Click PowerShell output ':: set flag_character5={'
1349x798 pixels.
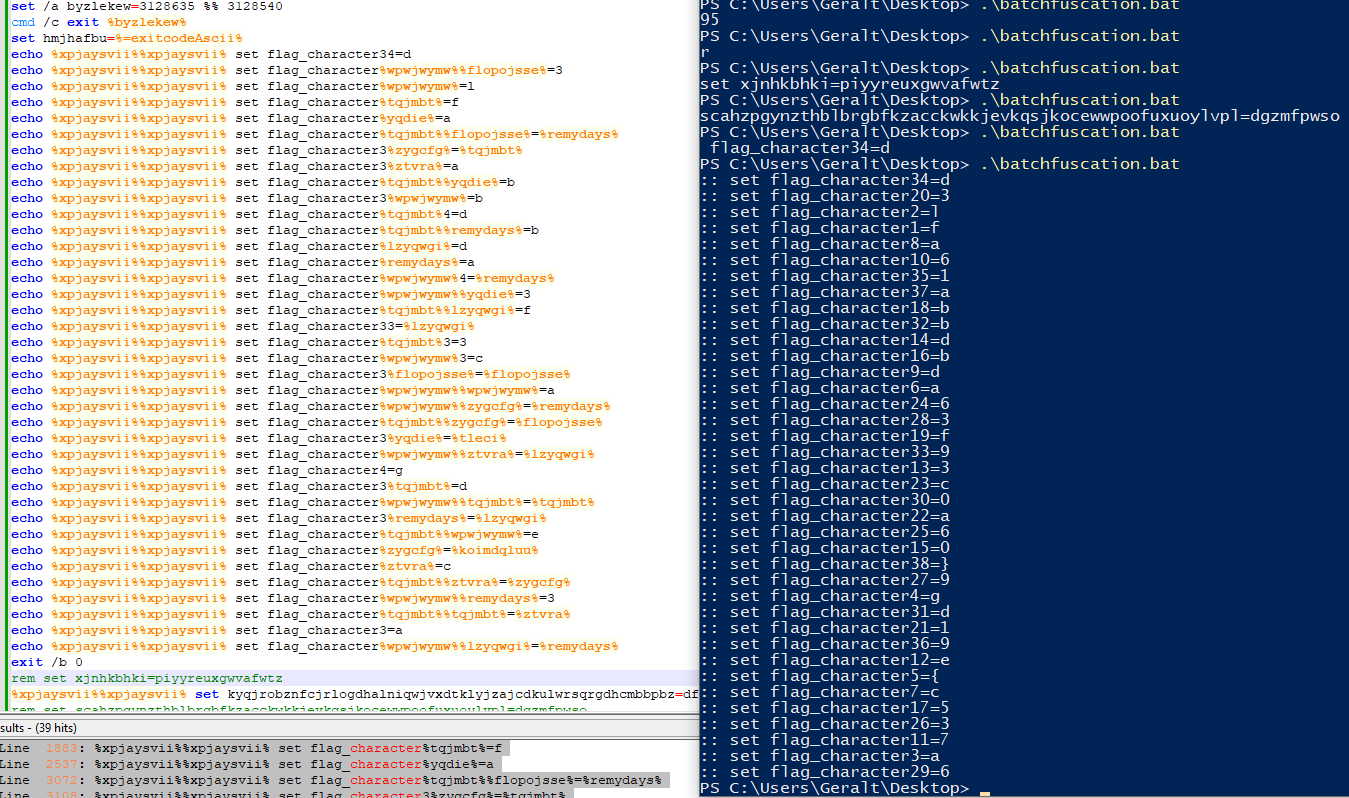point(821,676)
